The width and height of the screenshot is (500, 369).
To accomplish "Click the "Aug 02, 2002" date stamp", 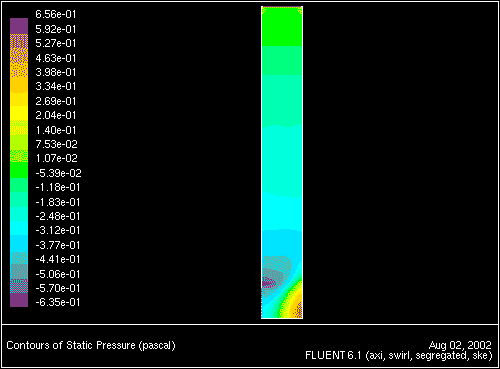I will [x=460, y=345].
